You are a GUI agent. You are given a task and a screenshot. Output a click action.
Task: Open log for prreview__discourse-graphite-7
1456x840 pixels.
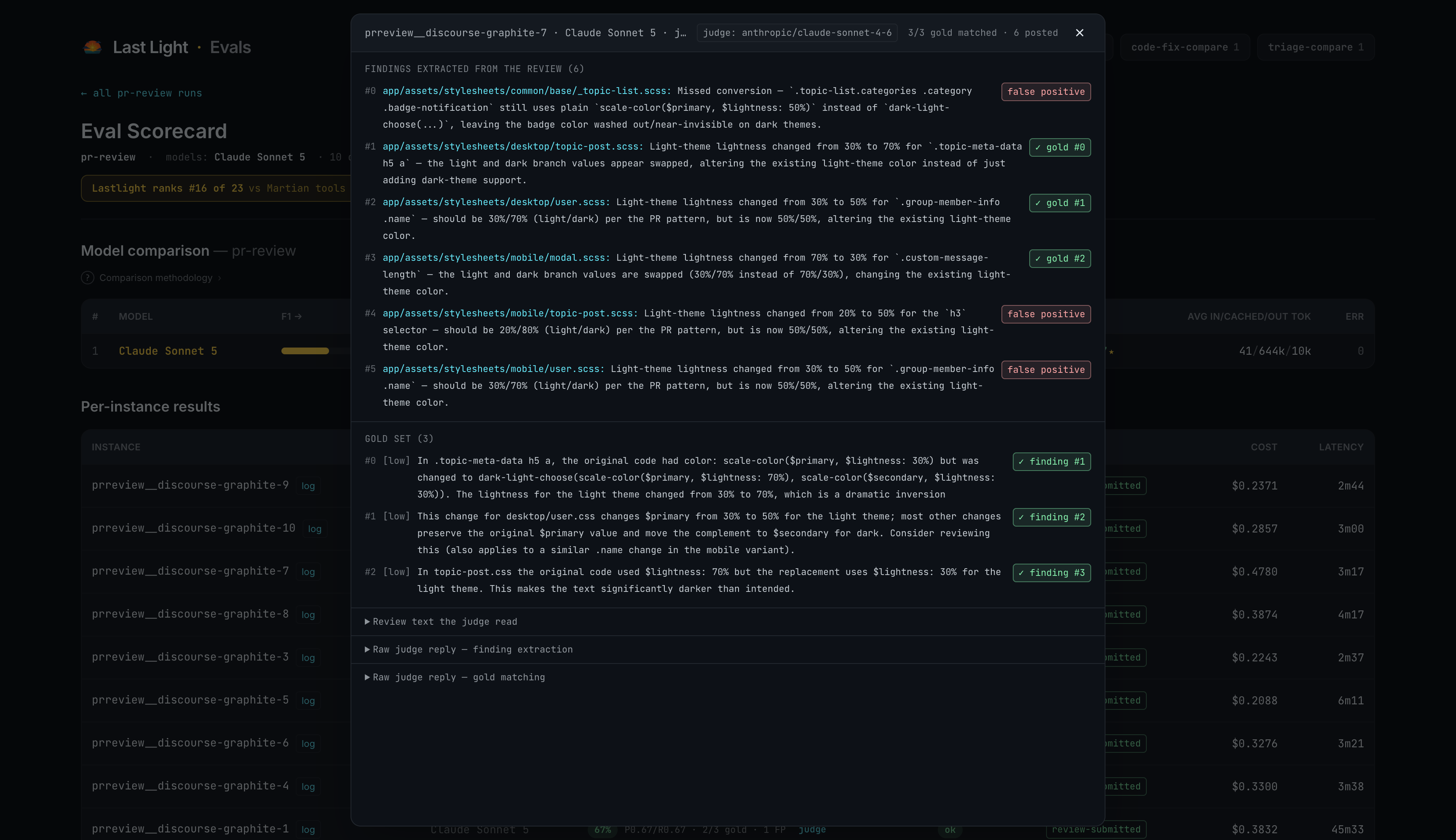click(x=308, y=572)
